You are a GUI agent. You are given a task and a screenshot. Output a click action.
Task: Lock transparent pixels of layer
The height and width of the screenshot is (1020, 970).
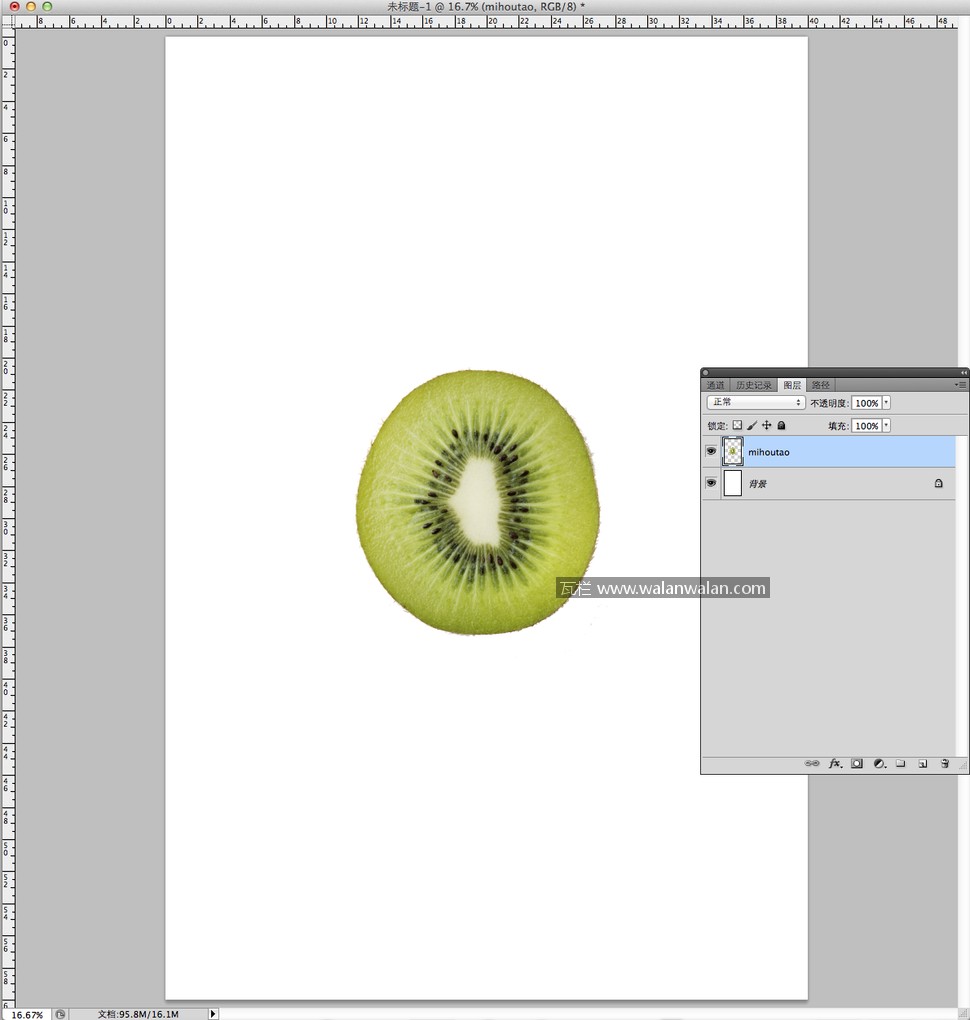click(x=737, y=425)
